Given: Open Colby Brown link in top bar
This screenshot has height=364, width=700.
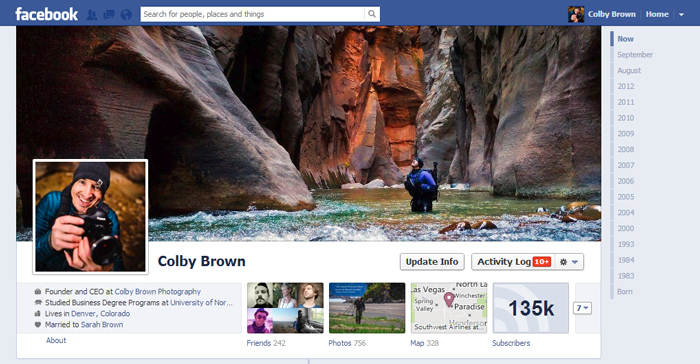Looking at the screenshot, I should (x=612, y=14).
